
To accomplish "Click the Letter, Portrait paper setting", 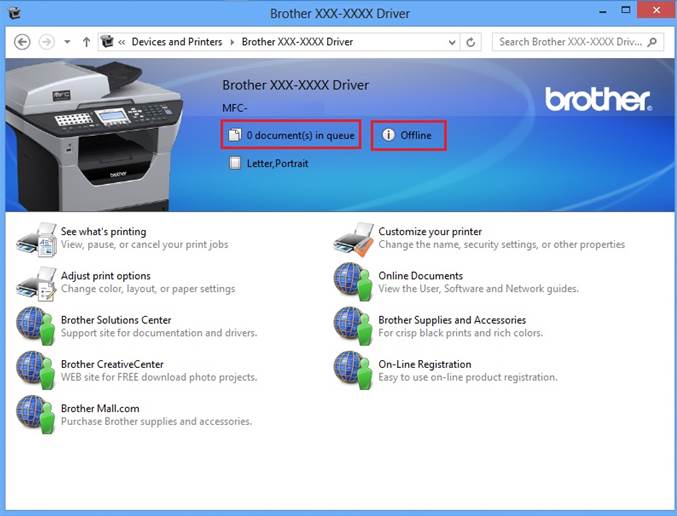I will (277, 163).
